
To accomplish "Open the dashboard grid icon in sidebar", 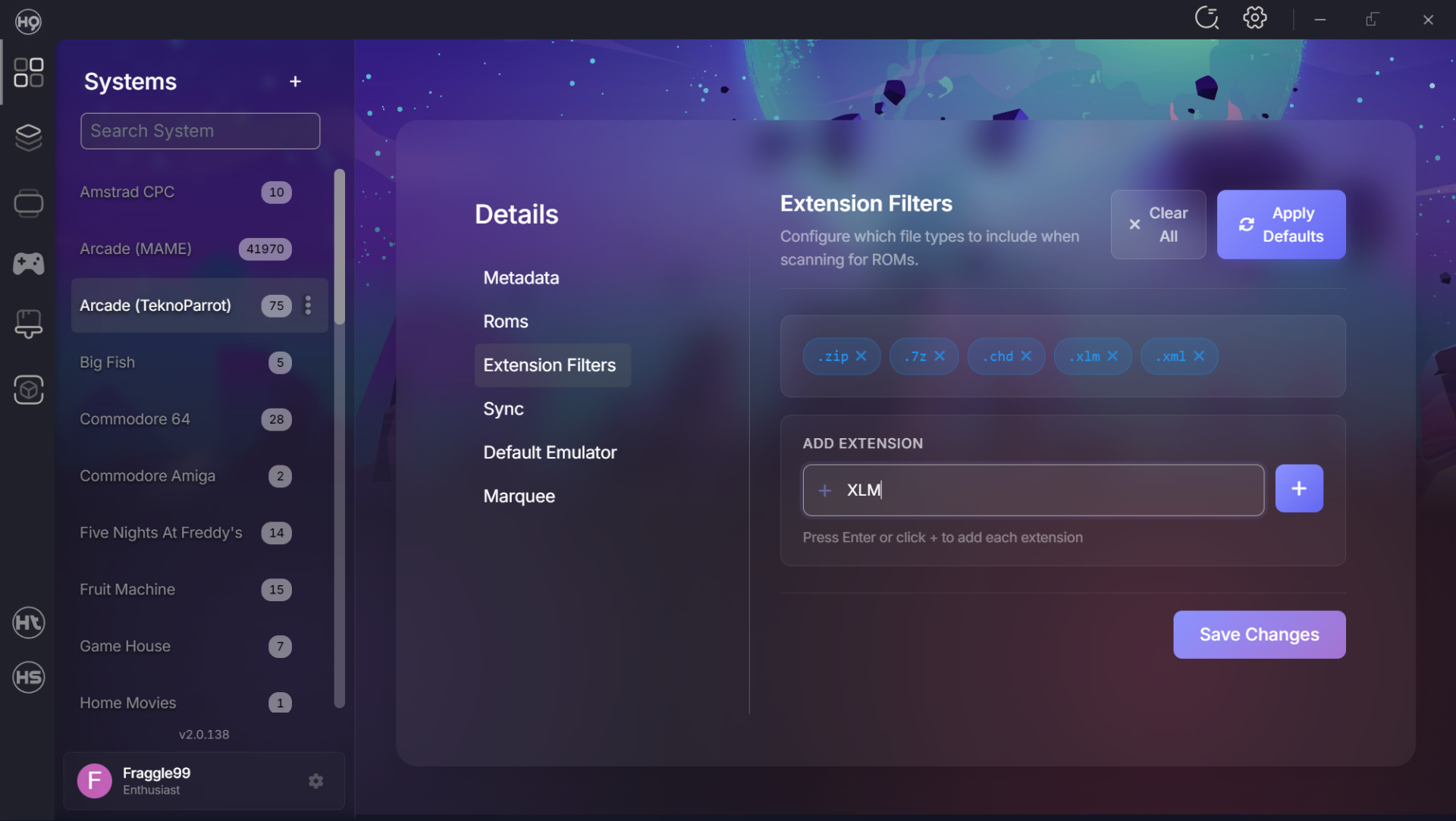I will (29, 73).
